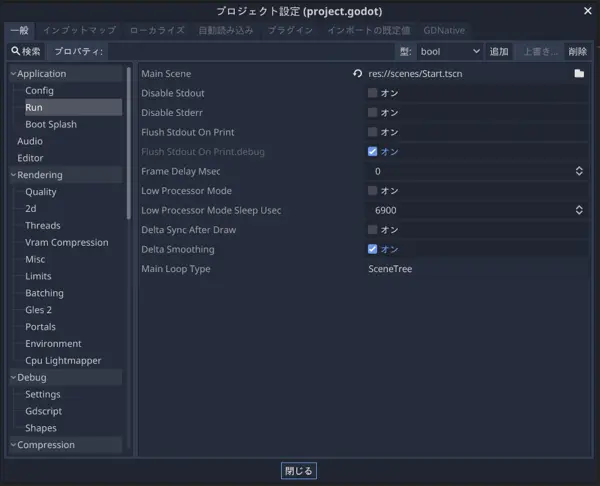600x486 pixels.
Task: Select Shapes under Debug
Action: (x=41, y=428)
